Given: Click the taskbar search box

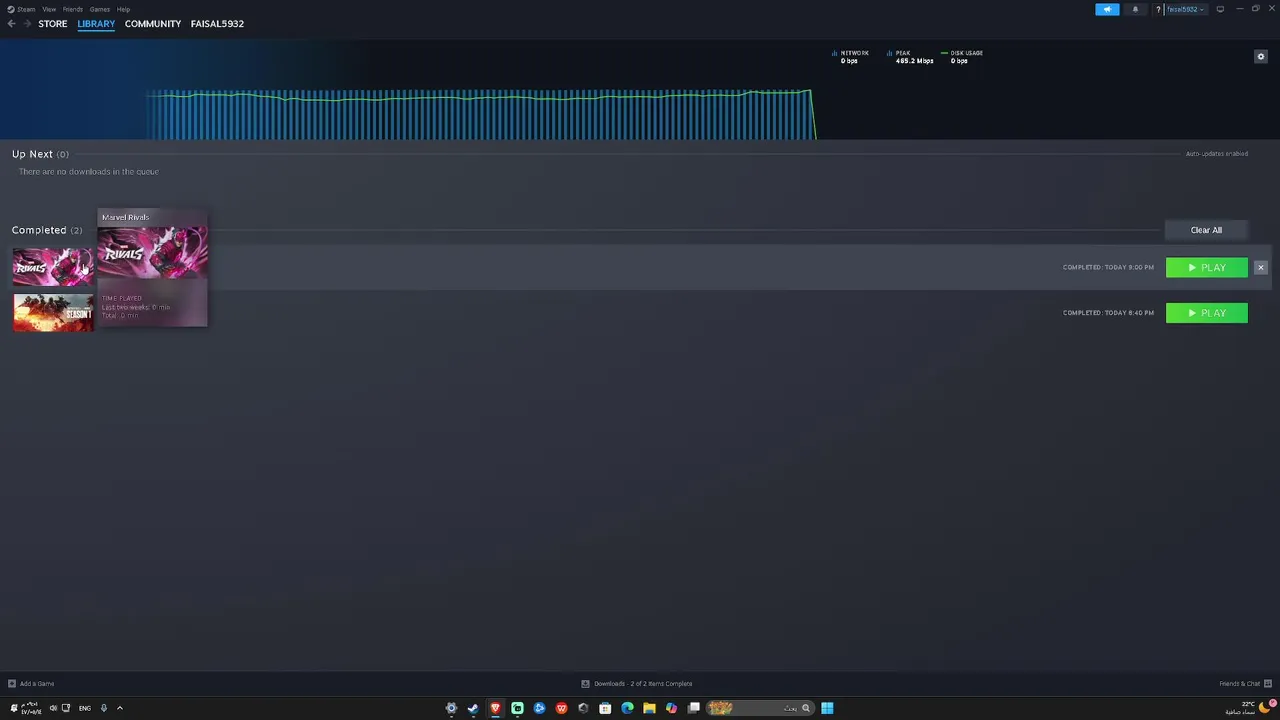Looking at the screenshot, I should point(759,708).
